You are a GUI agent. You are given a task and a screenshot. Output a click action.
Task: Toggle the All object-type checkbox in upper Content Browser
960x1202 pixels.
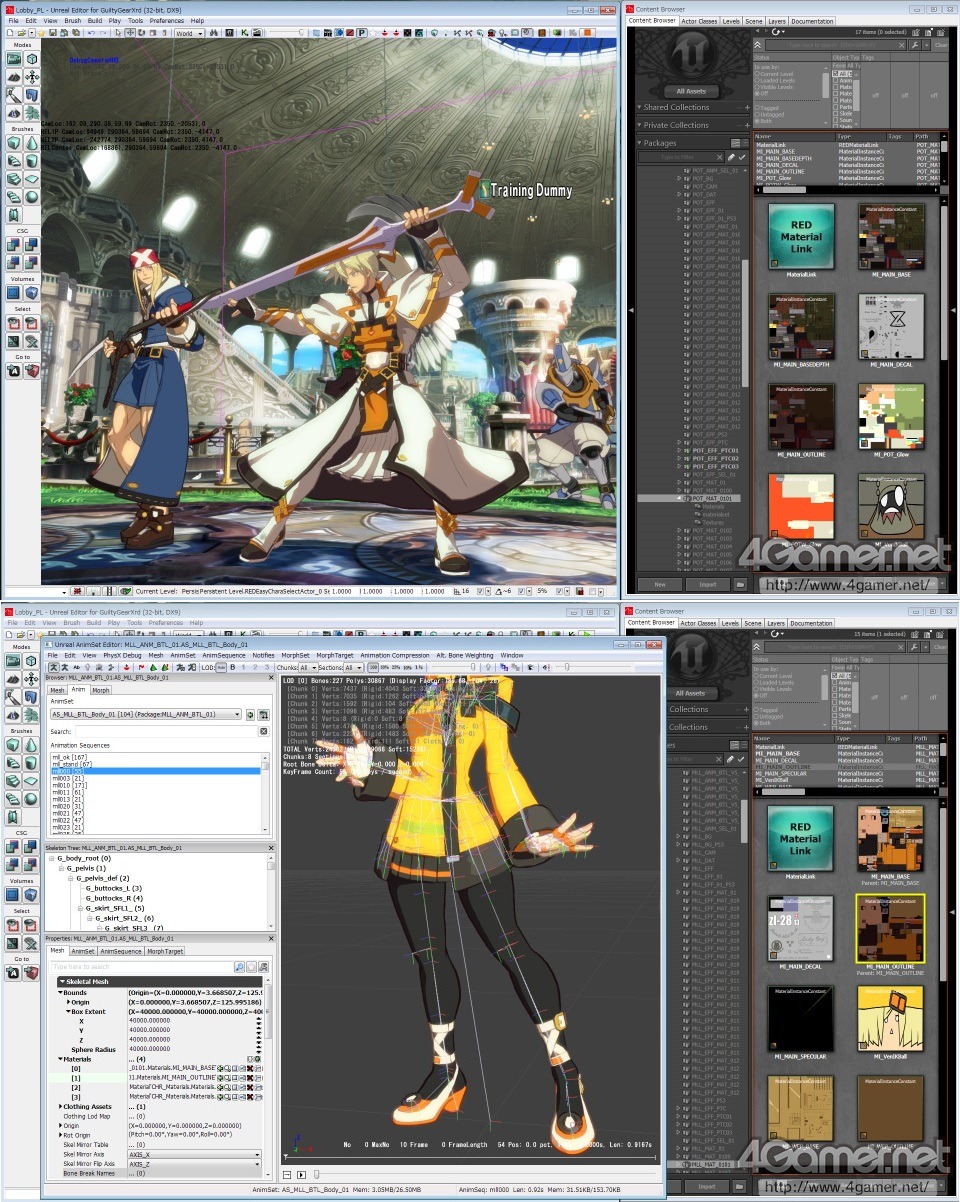tap(836, 74)
